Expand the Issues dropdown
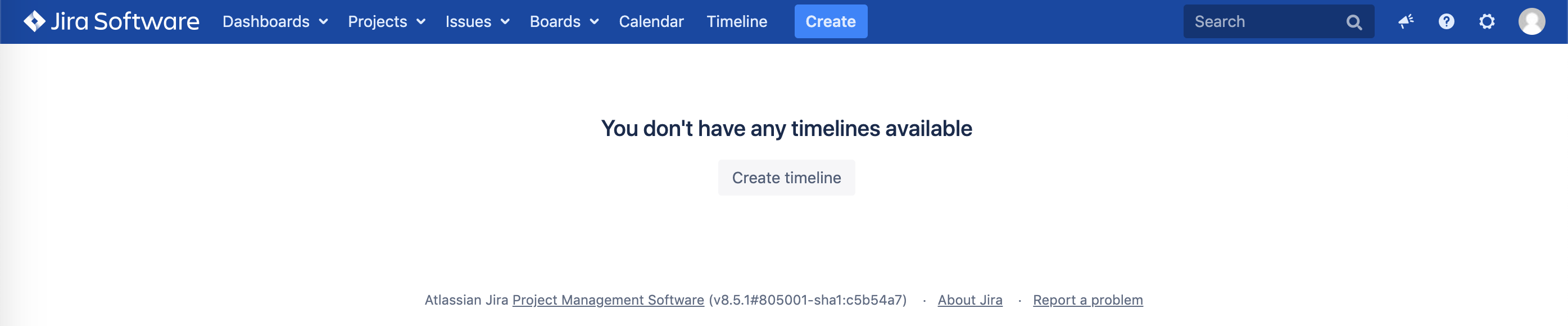The width and height of the screenshot is (1568, 326). (x=477, y=22)
